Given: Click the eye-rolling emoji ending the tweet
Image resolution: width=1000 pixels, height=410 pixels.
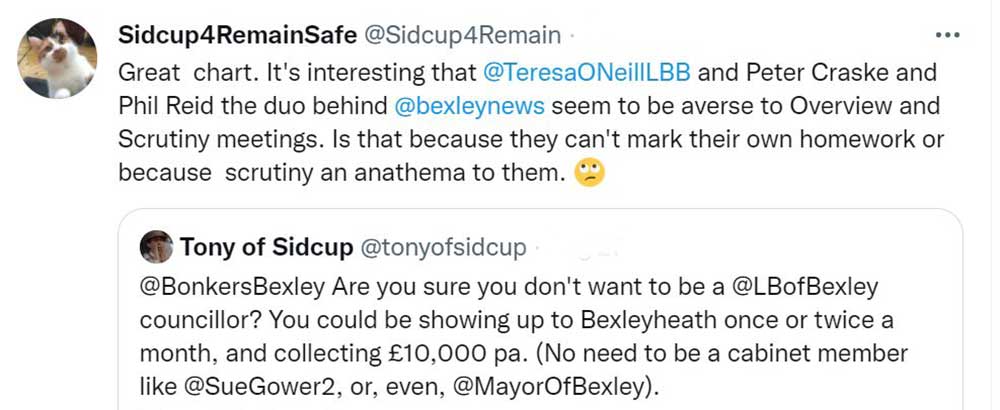Looking at the screenshot, I should [x=591, y=173].
